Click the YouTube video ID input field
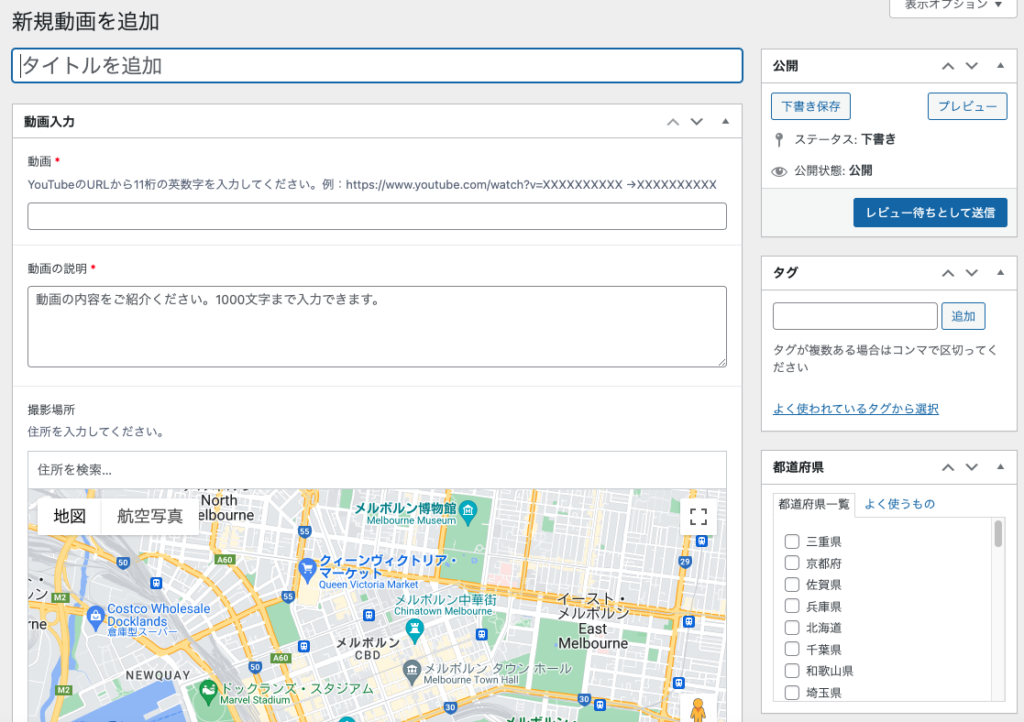The image size is (1024, 722). pyautogui.click(x=377, y=216)
